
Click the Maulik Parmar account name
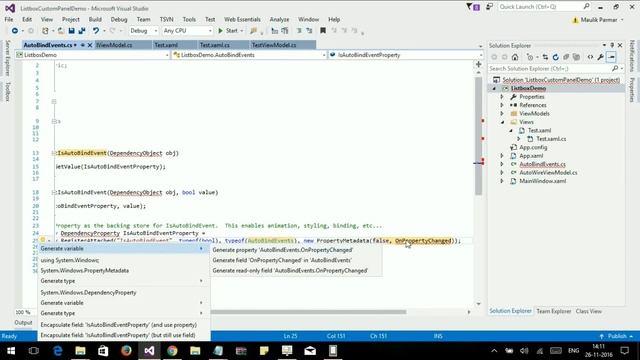(x=599, y=20)
